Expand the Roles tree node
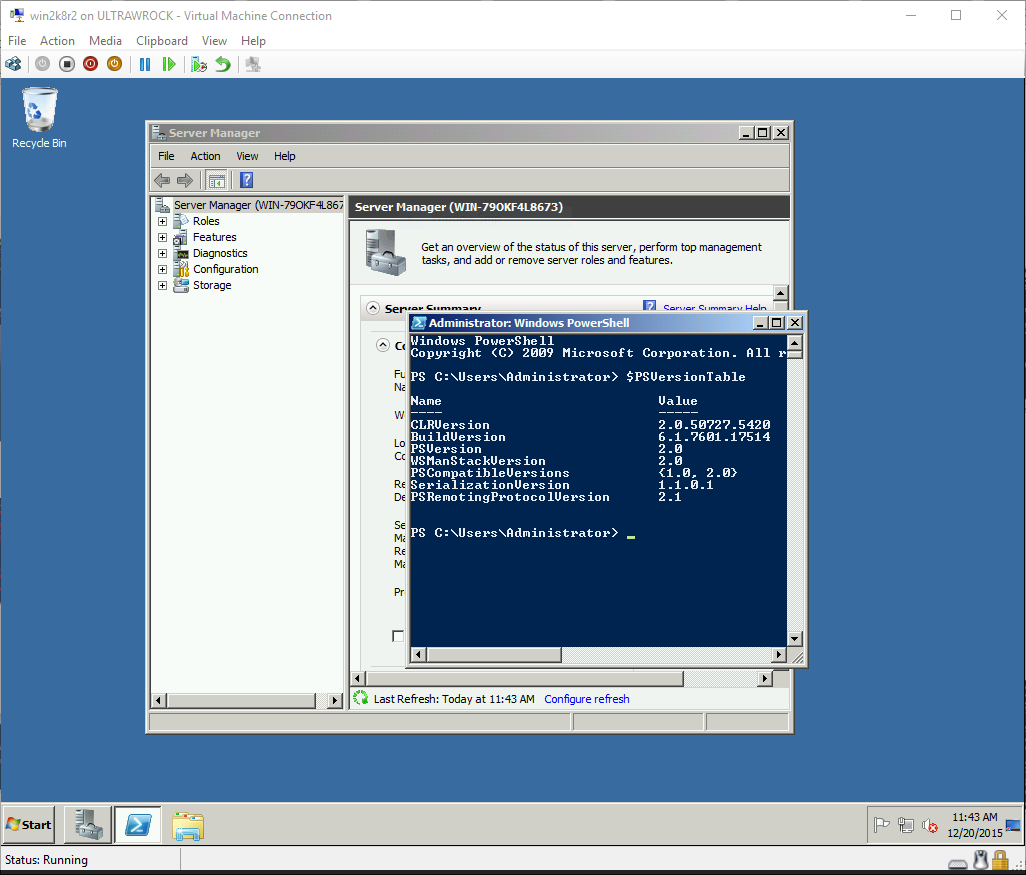The image size is (1026, 875). pos(162,221)
